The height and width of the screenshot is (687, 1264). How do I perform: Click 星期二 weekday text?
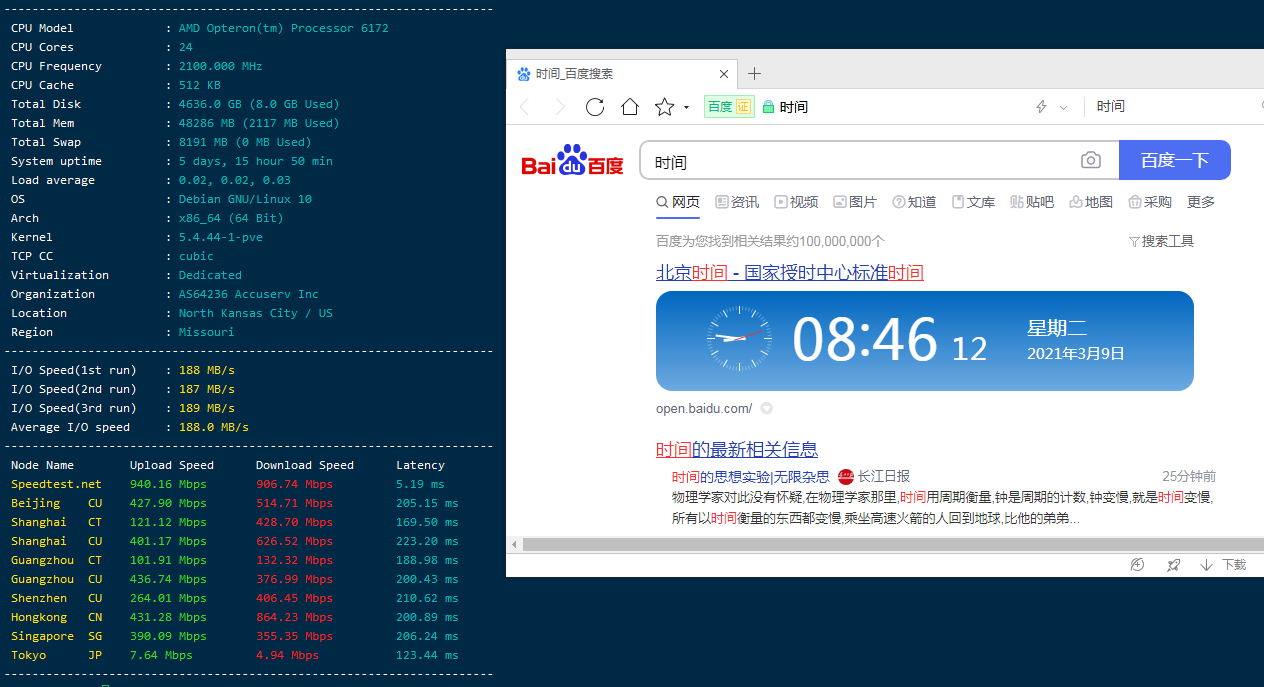[x=1057, y=328]
